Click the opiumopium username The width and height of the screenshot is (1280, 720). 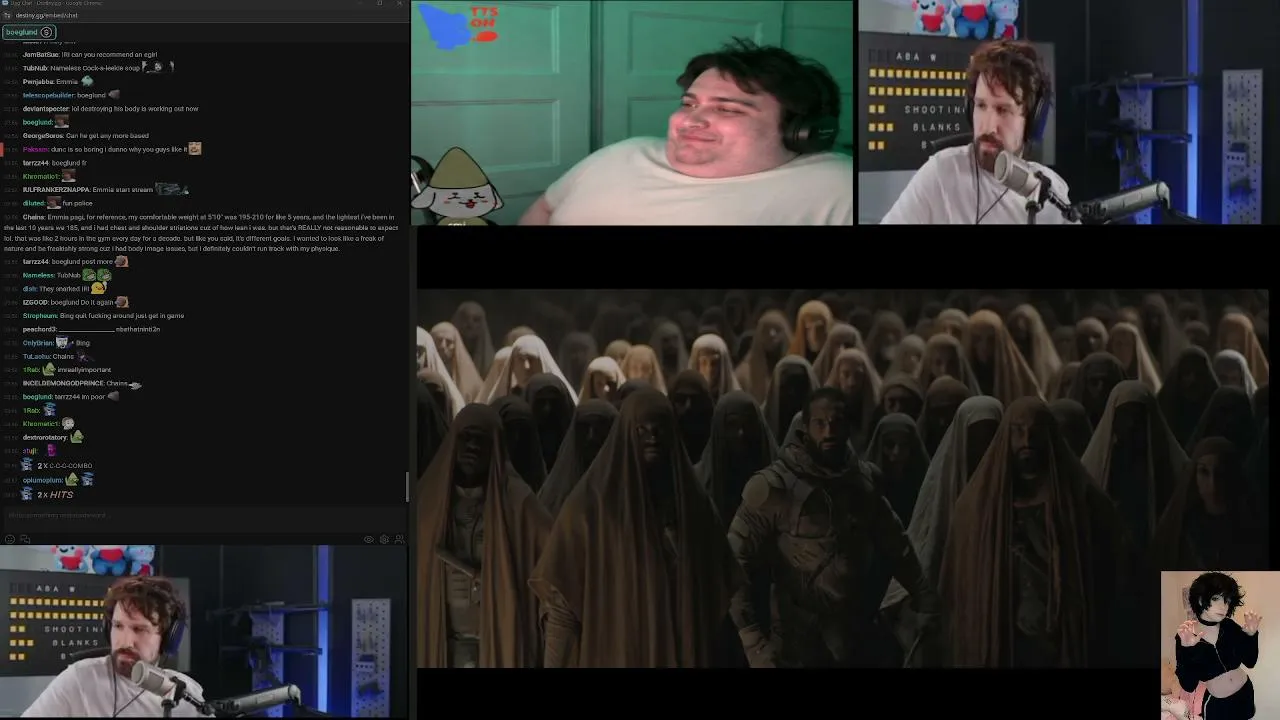pyautogui.click(x=43, y=480)
